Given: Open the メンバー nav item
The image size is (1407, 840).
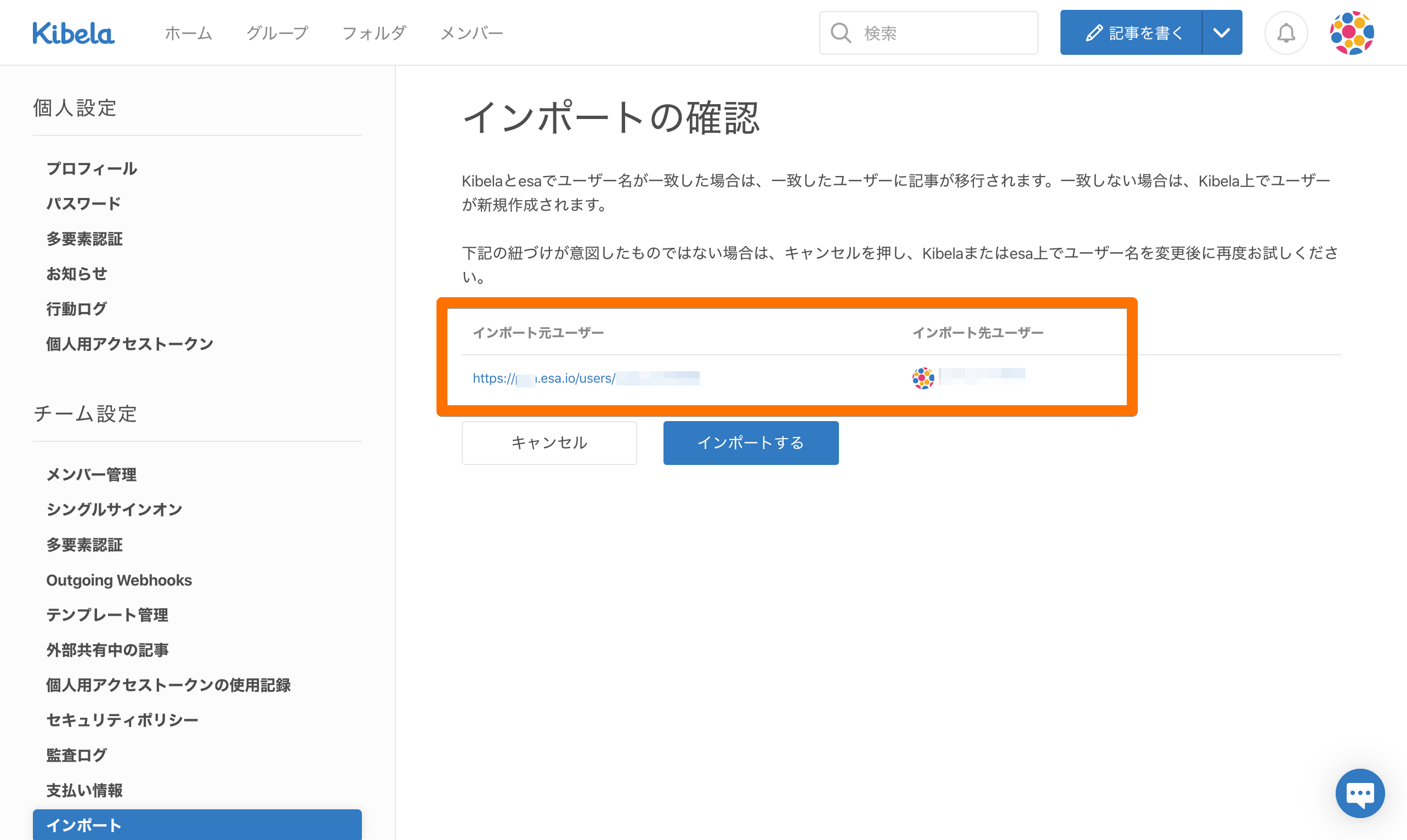Looking at the screenshot, I should [x=472, y=33].
